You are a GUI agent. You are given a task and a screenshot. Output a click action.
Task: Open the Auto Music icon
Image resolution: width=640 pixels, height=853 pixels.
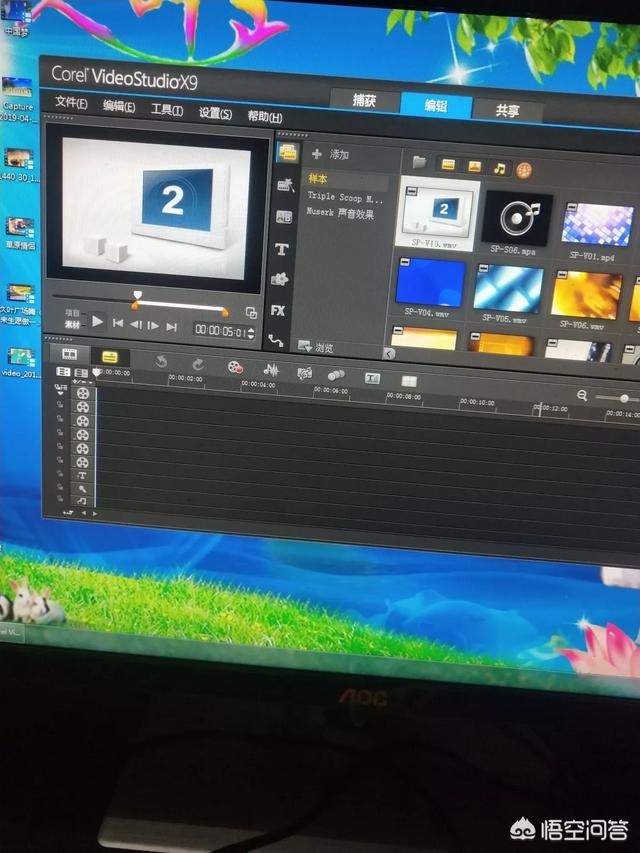coord(304,373)
